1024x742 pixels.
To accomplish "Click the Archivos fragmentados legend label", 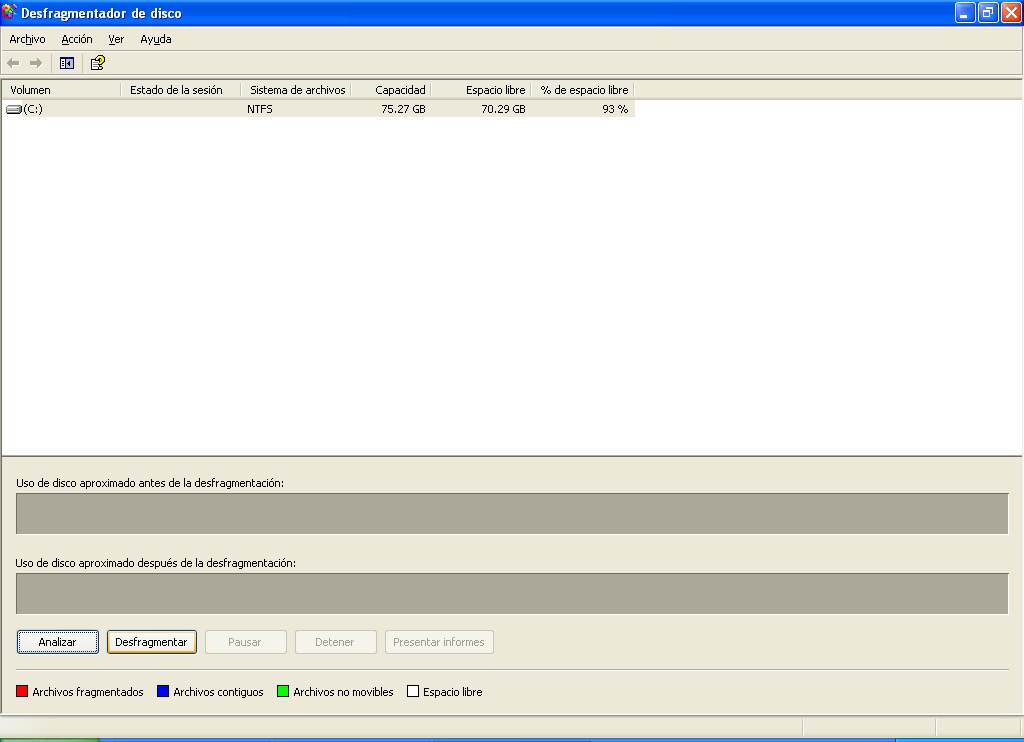I will [x=88, y=692].
